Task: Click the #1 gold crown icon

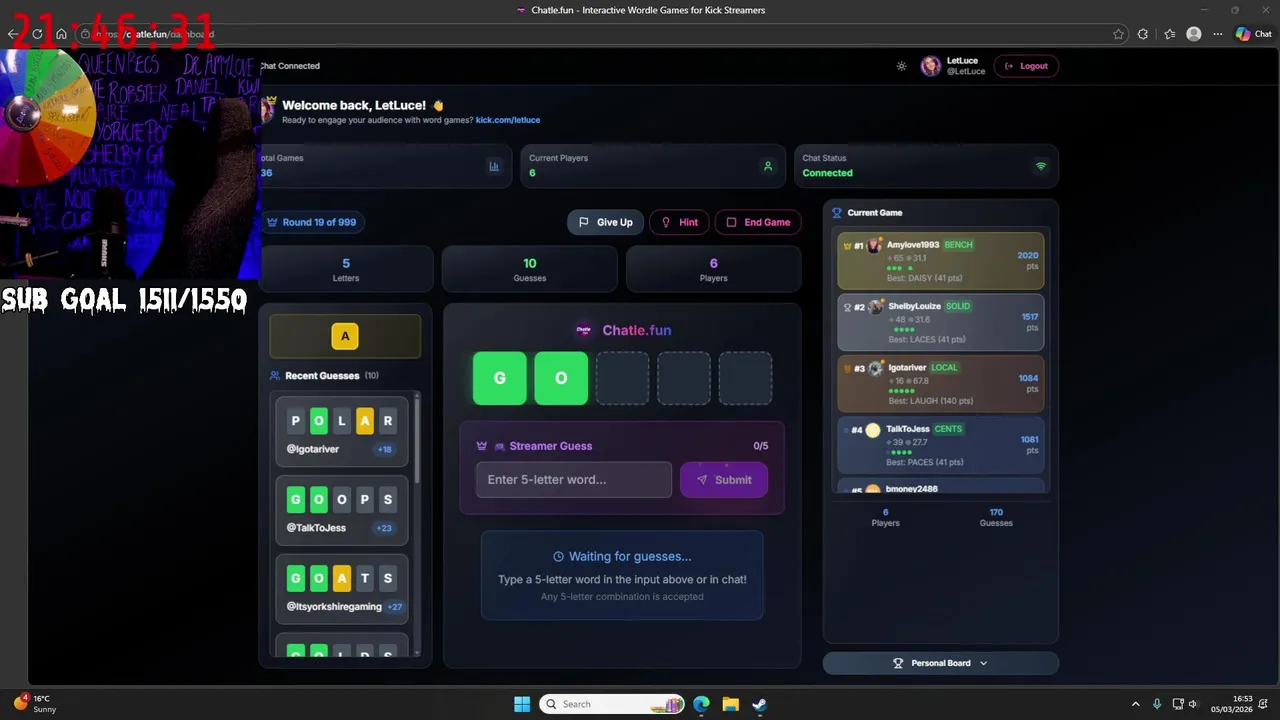Action: point(847,245)
